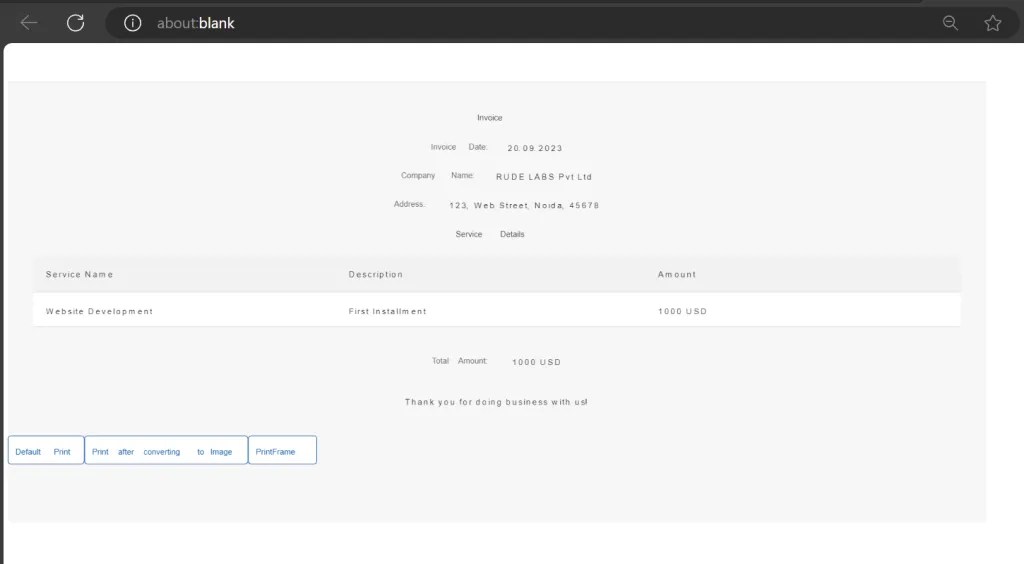Screen dimensions: 1024x564
Task: Click the PrintFrame button
Action: (x=282, y=450)
